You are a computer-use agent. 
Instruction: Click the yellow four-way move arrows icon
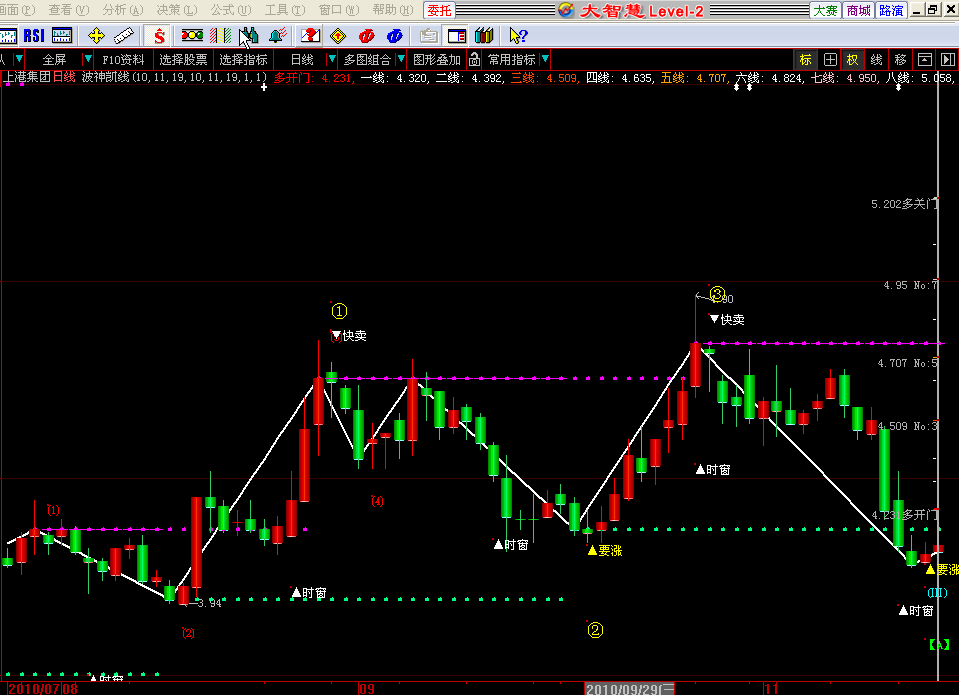[x=96, y=36]
